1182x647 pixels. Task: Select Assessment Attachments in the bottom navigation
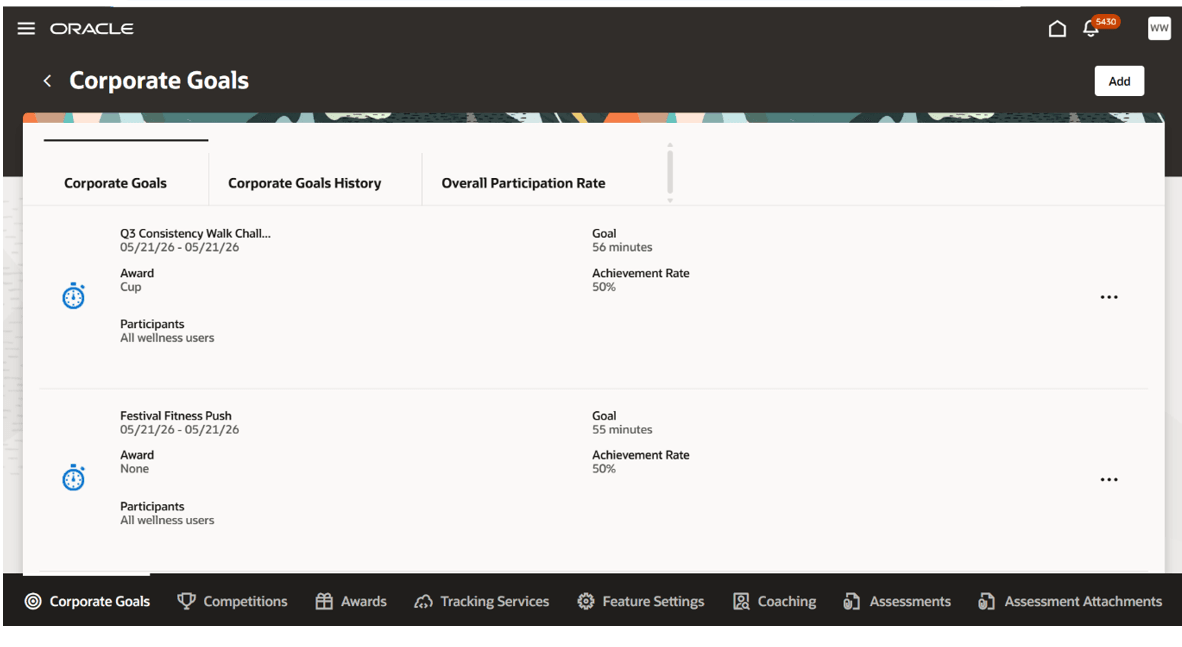point(1070,601)
